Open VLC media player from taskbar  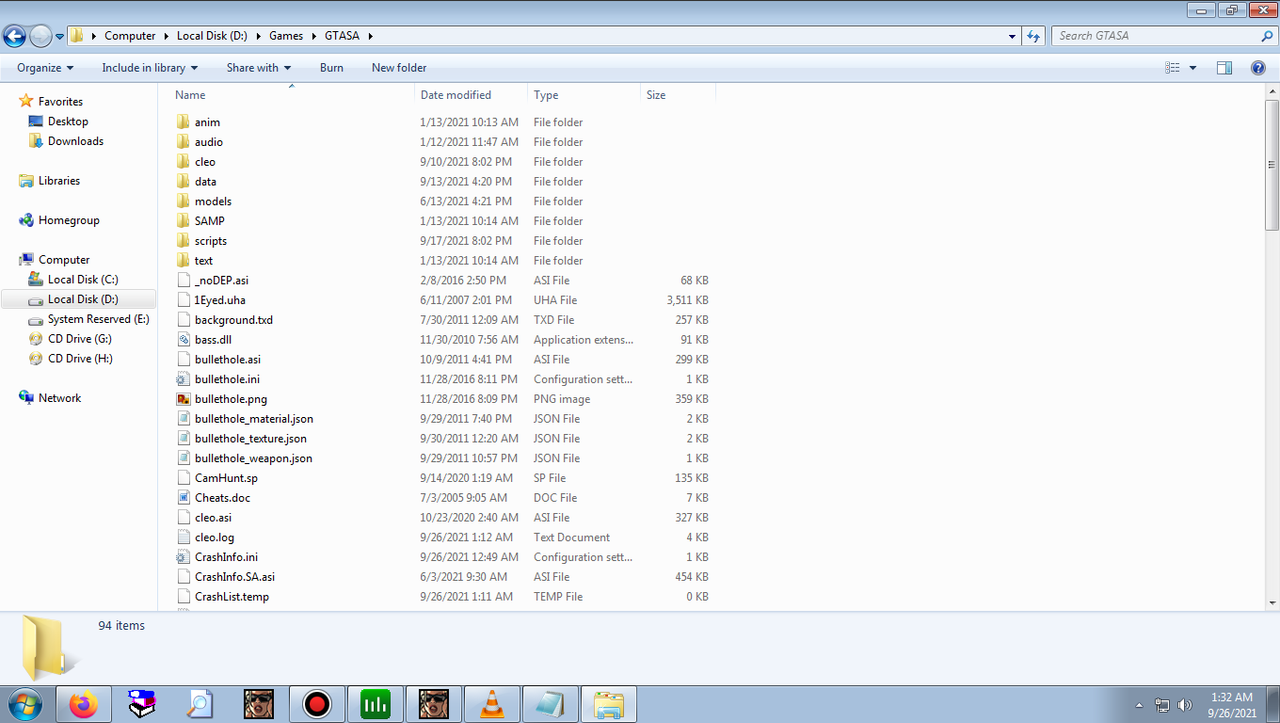coord(492,704)
